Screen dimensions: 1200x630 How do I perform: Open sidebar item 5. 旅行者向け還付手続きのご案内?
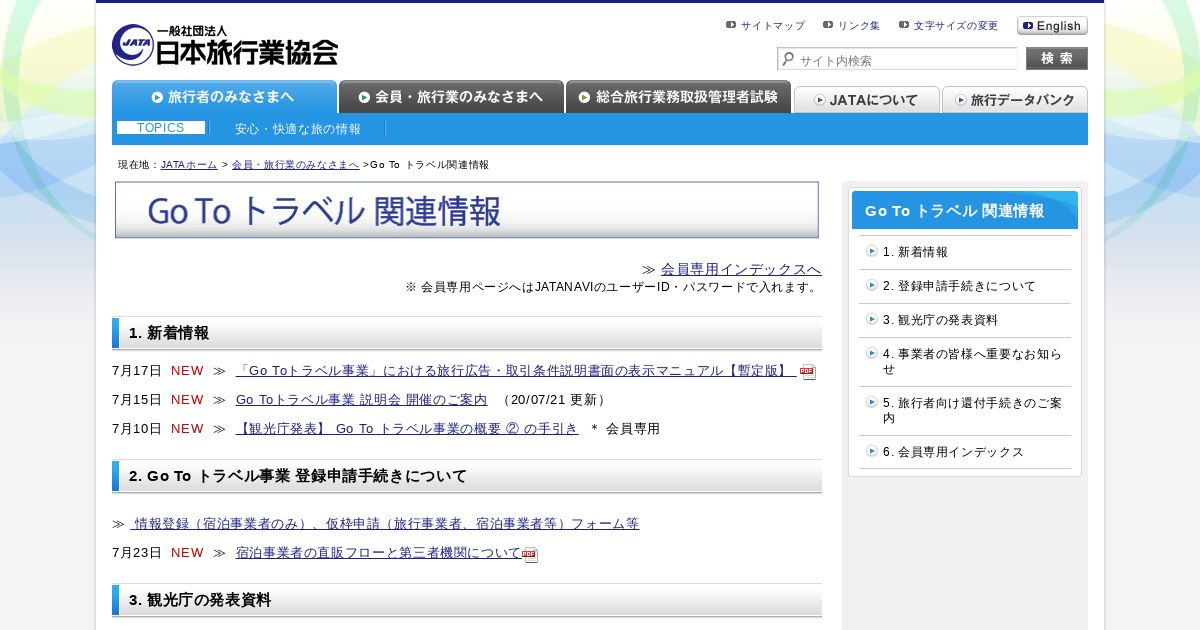pos(972,410)
